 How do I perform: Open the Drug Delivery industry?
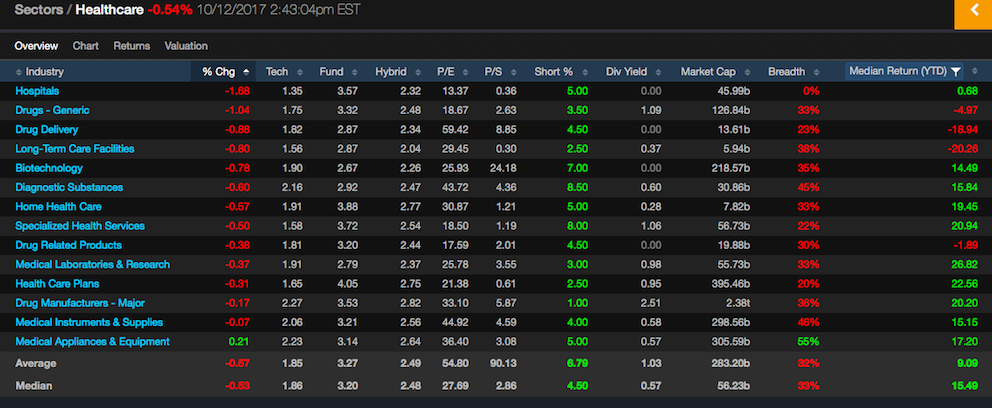tap(47, 130)
